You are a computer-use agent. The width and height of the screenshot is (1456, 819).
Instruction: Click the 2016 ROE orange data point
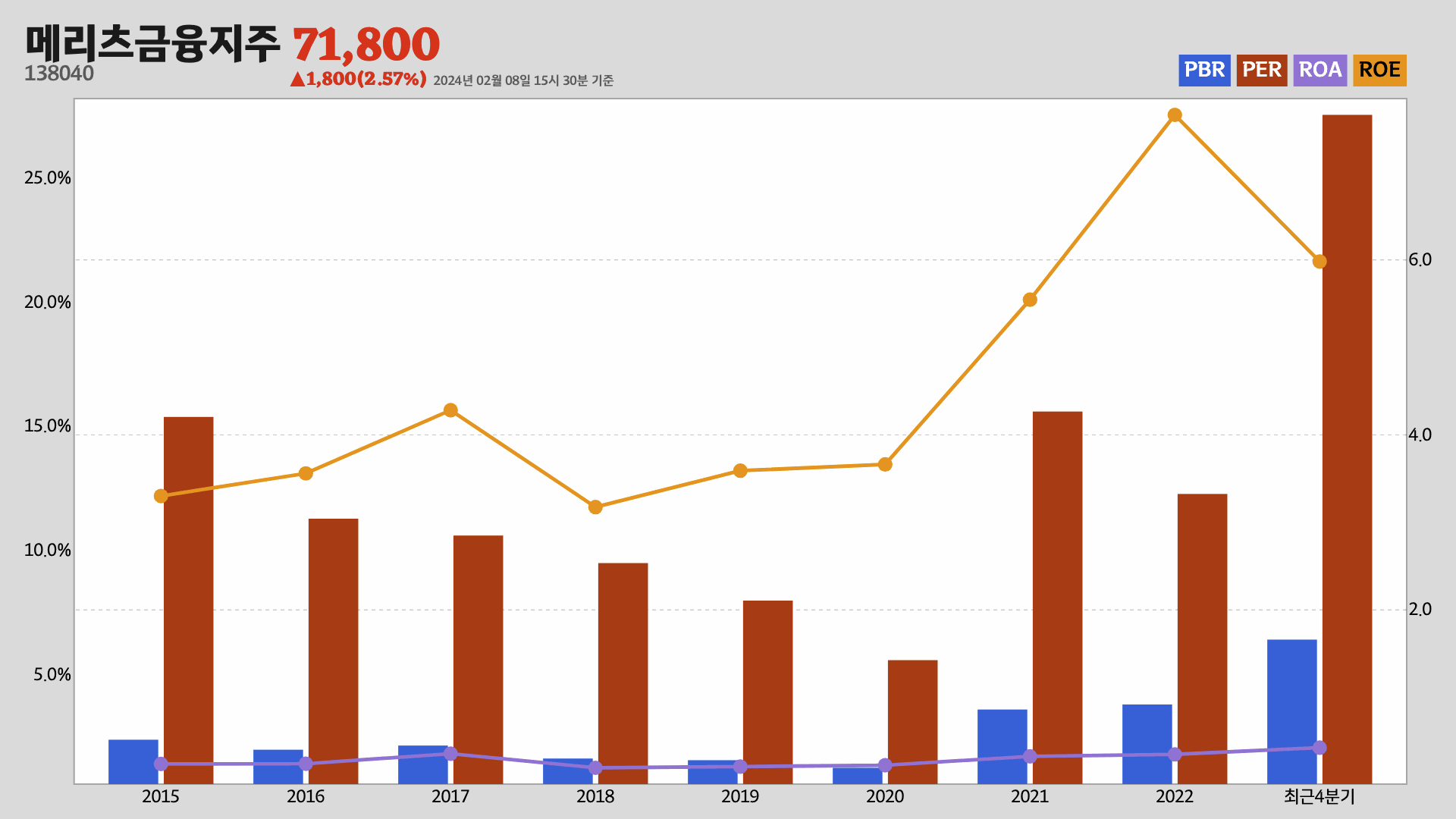[x=306, y=473]
